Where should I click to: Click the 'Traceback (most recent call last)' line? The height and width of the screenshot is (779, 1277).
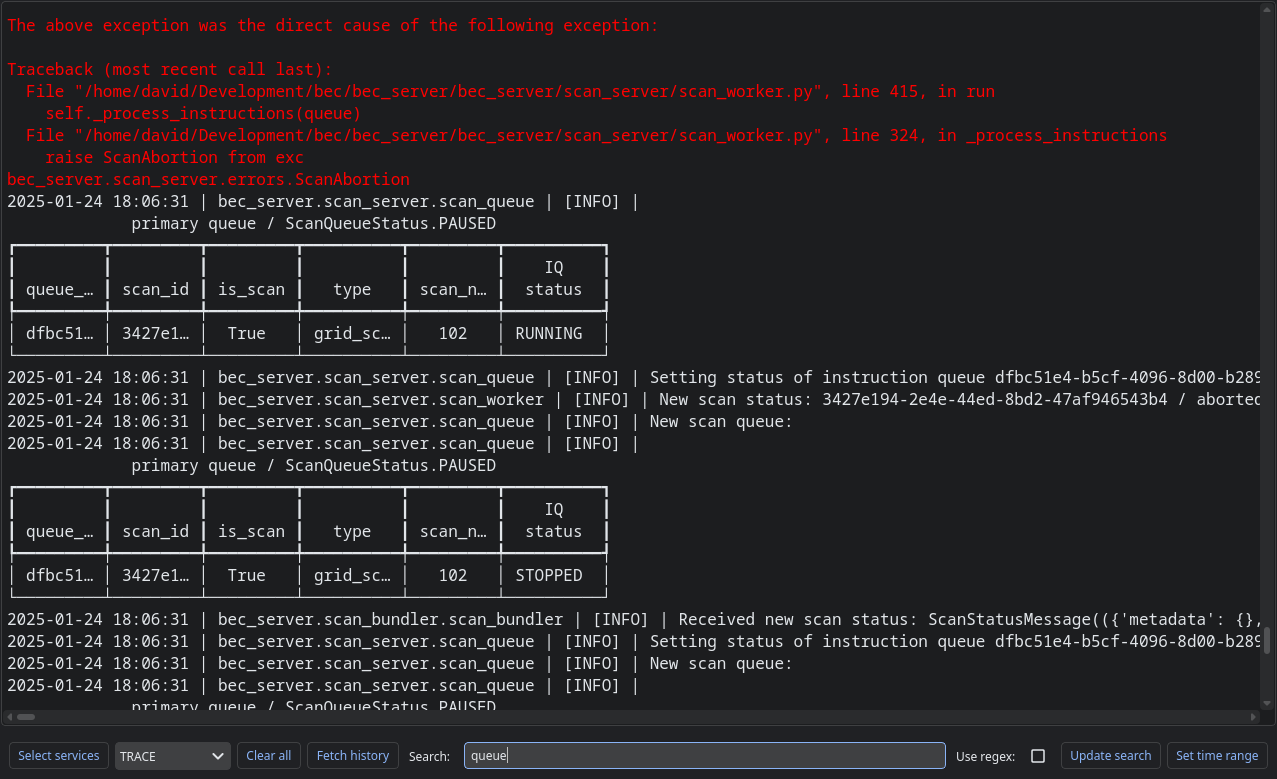click(170, 70)
